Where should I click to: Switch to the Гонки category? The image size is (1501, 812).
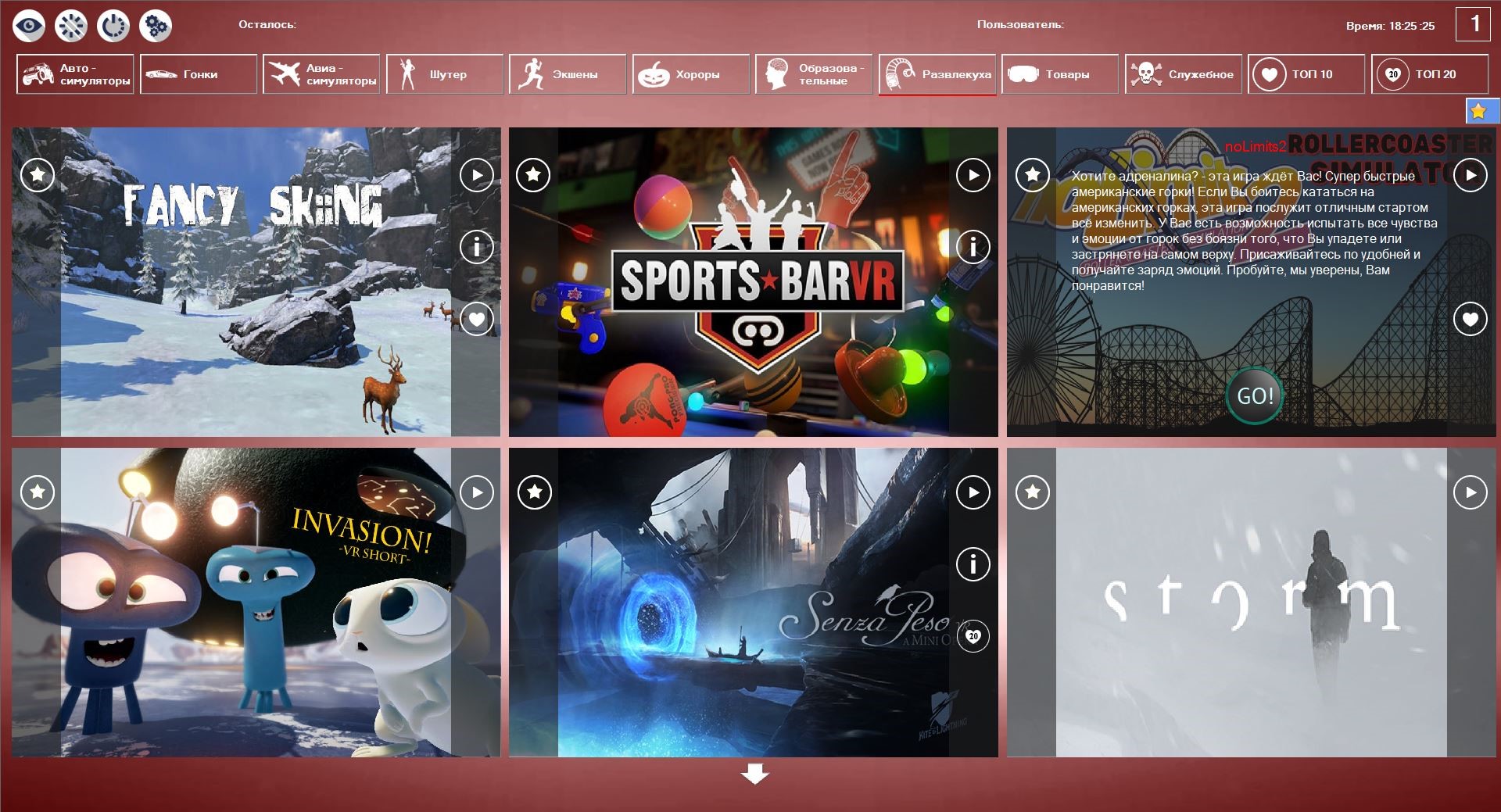coord(199,74)
